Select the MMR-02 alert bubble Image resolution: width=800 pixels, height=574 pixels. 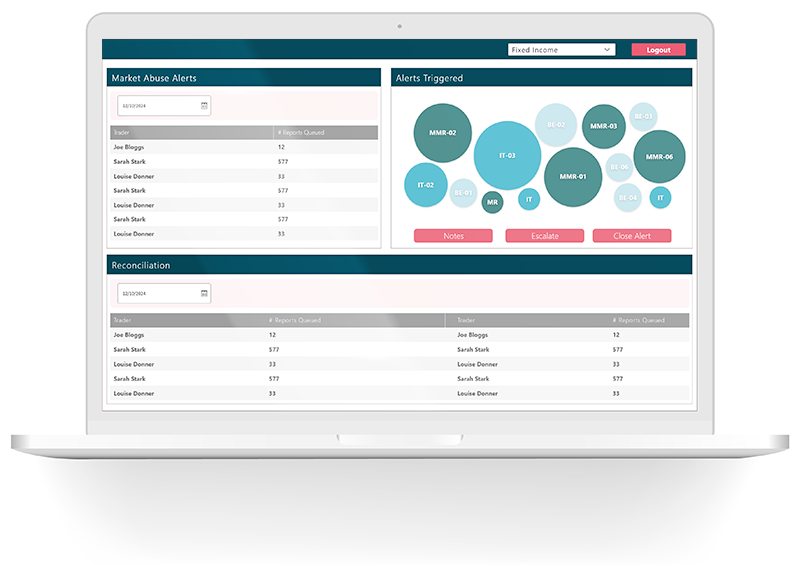(442, 133)
